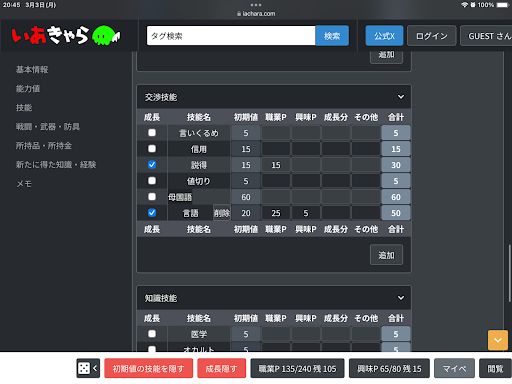This screenshot has width=512, height=384.
Task: Check the 言いくるめ growth checkbox
Action: coord(152,133)
